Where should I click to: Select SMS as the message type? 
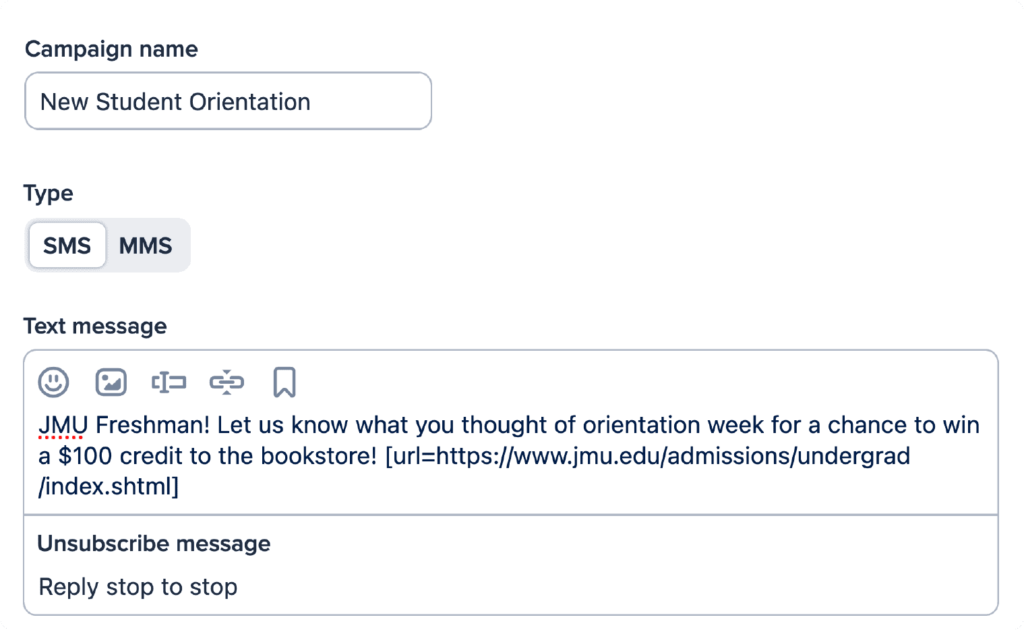[66, 244]
